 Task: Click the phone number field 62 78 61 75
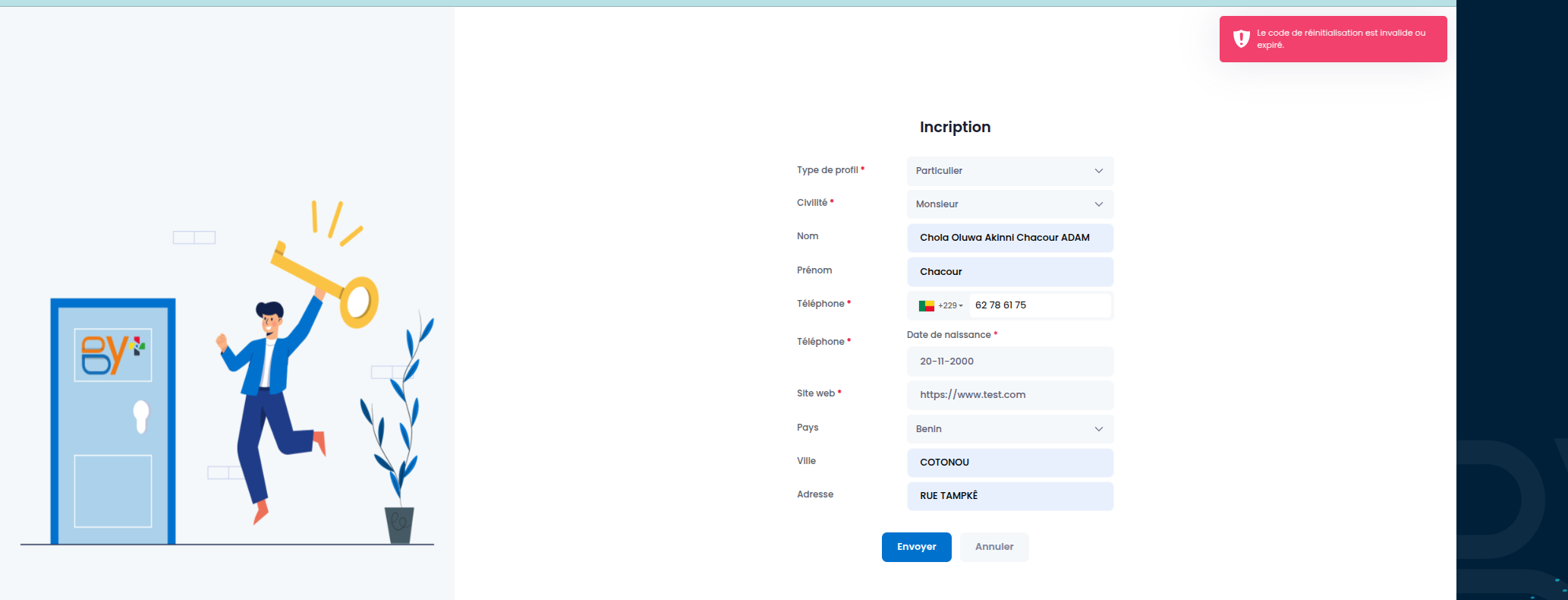pyautogui.click(x=1040, y=305)
